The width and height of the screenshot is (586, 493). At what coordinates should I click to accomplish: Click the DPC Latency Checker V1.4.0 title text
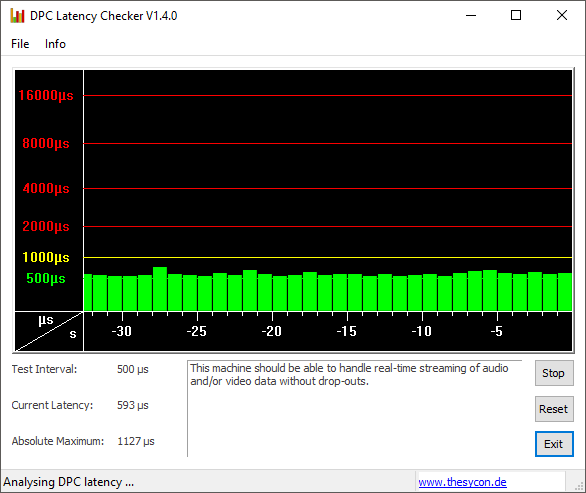click(x=104, y=16)
